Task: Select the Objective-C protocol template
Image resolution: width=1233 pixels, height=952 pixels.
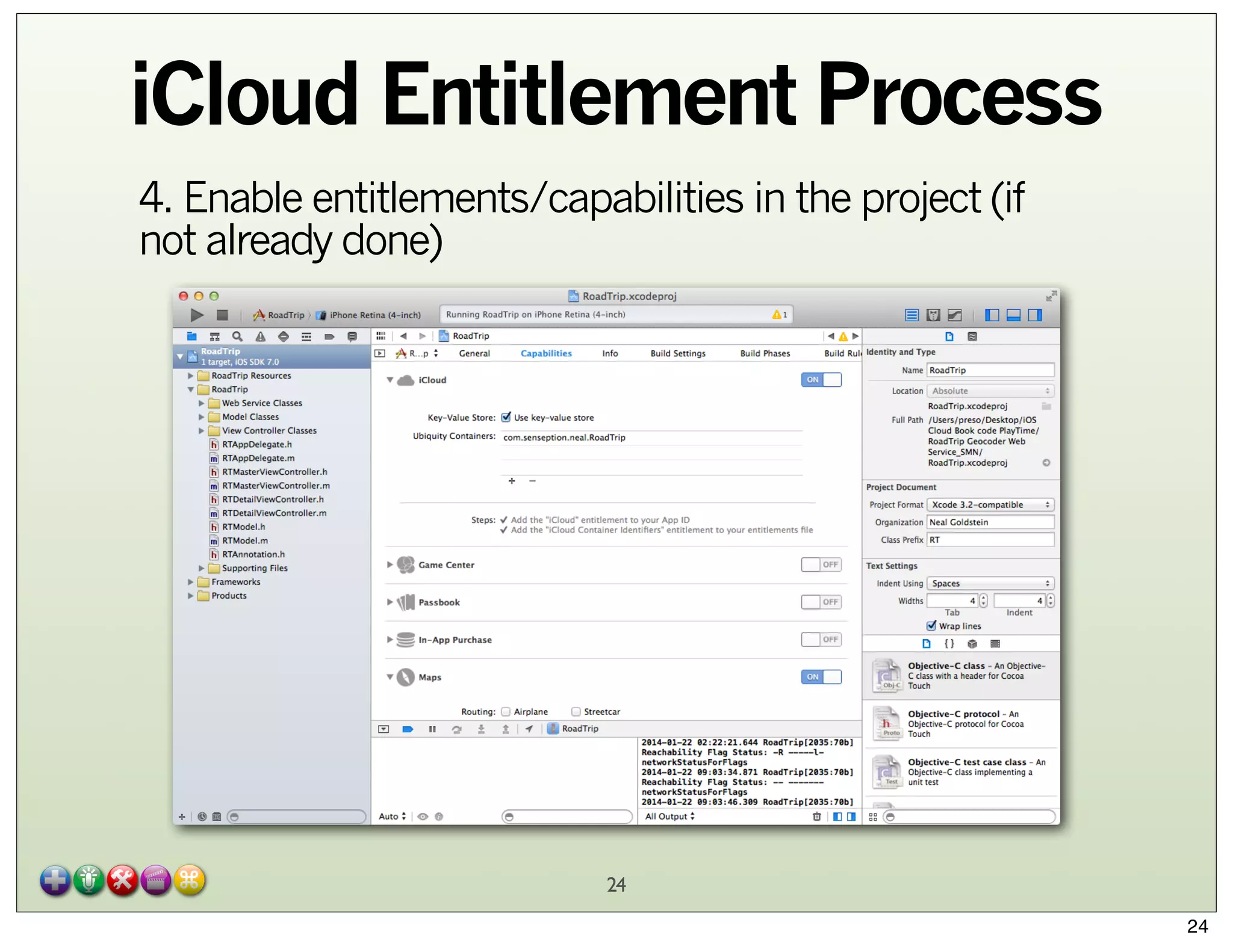Action: [961, 724]
